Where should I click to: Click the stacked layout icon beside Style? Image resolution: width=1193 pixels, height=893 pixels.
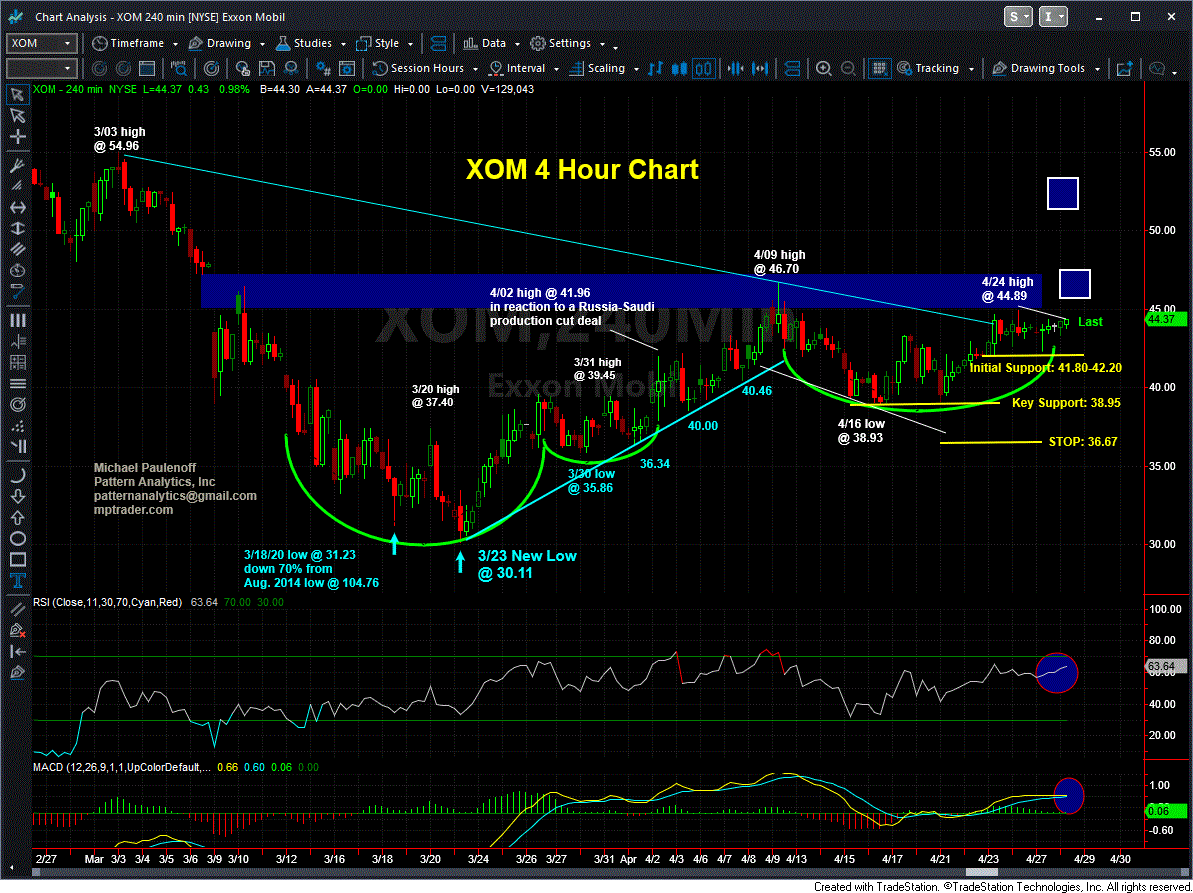[438, 43]
